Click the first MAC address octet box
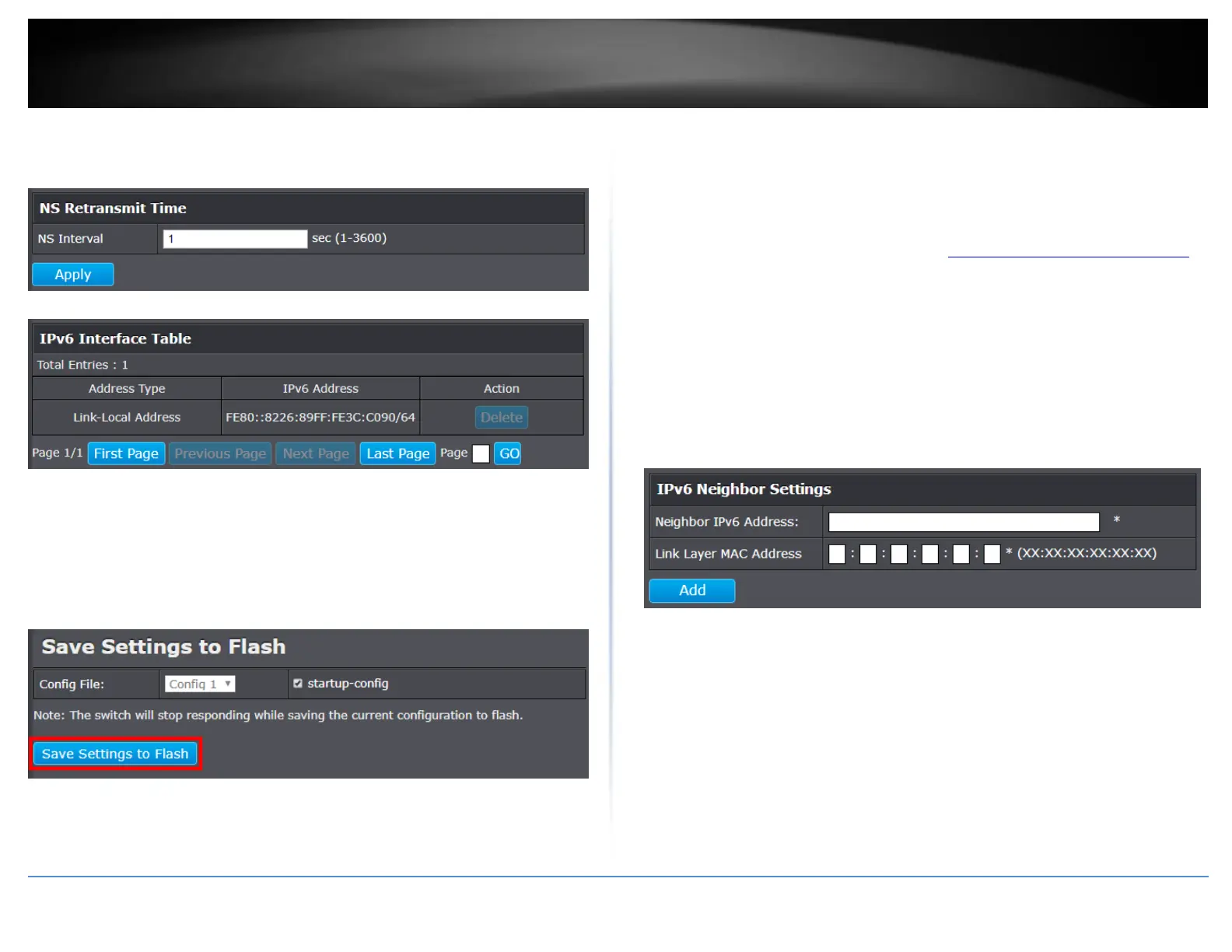 tap(837, 554)
